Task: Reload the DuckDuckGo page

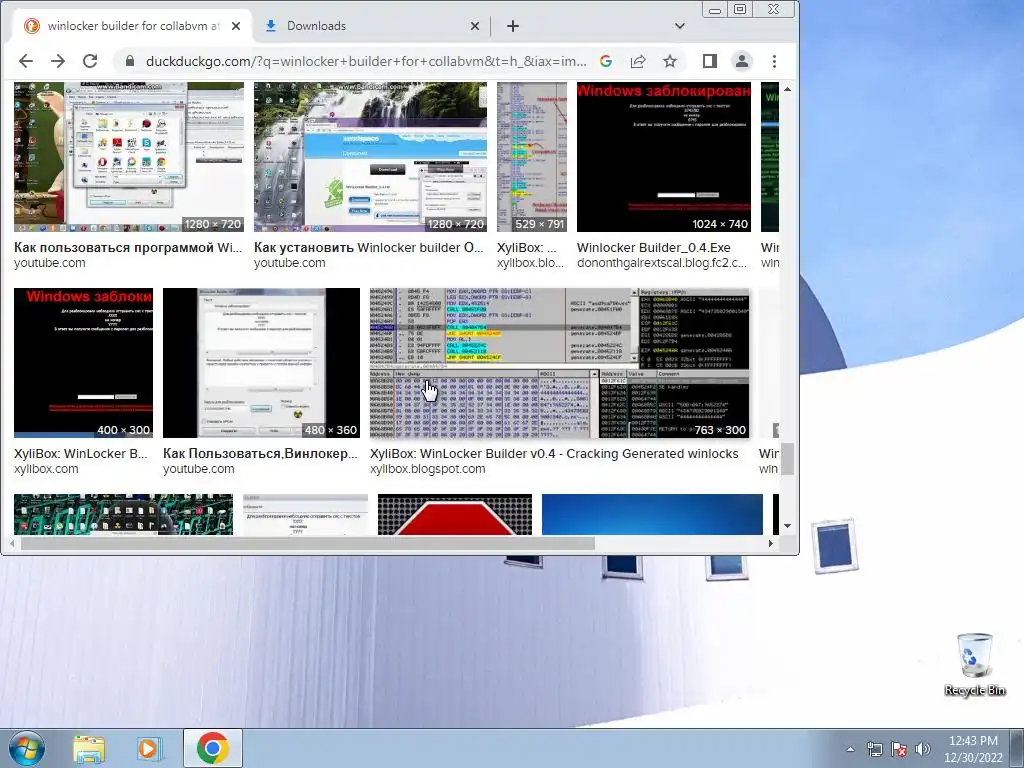Action: tap(90, 61)
